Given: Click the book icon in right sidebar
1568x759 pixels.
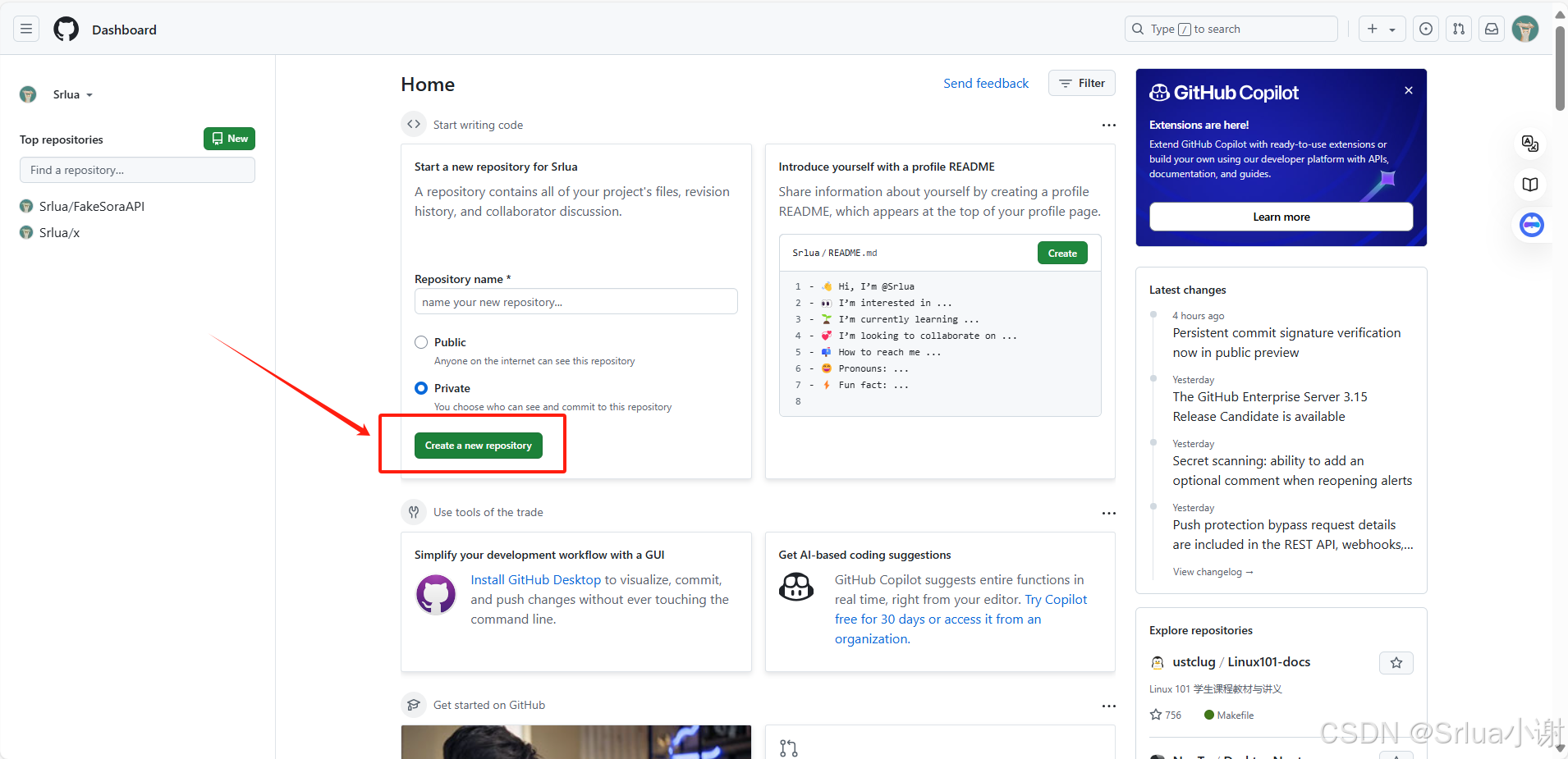Looking at the screenshot, I should coord(1530,185).
